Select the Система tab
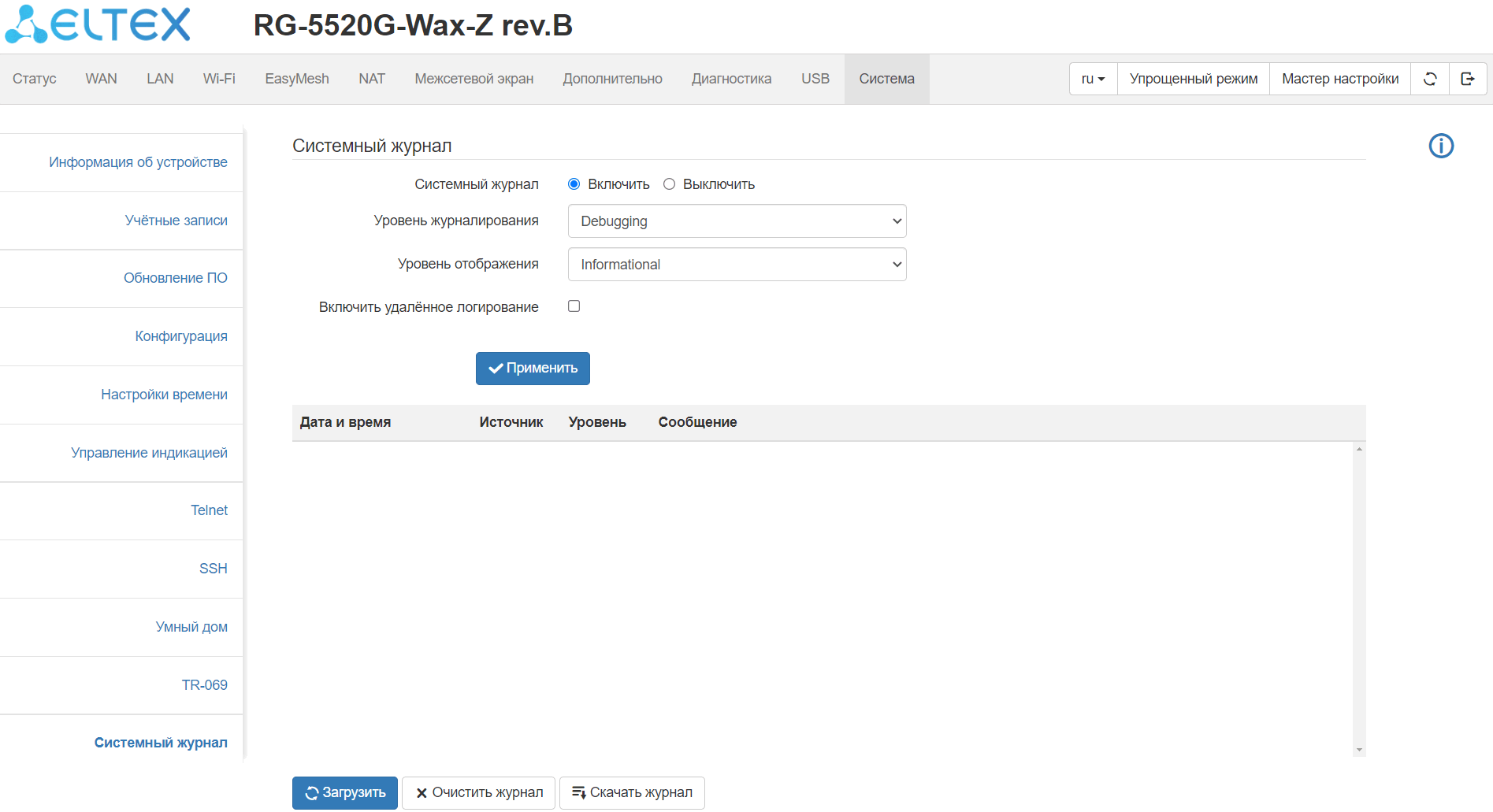The height and width of the screenshot is (812, 1493). coord(887,79)
